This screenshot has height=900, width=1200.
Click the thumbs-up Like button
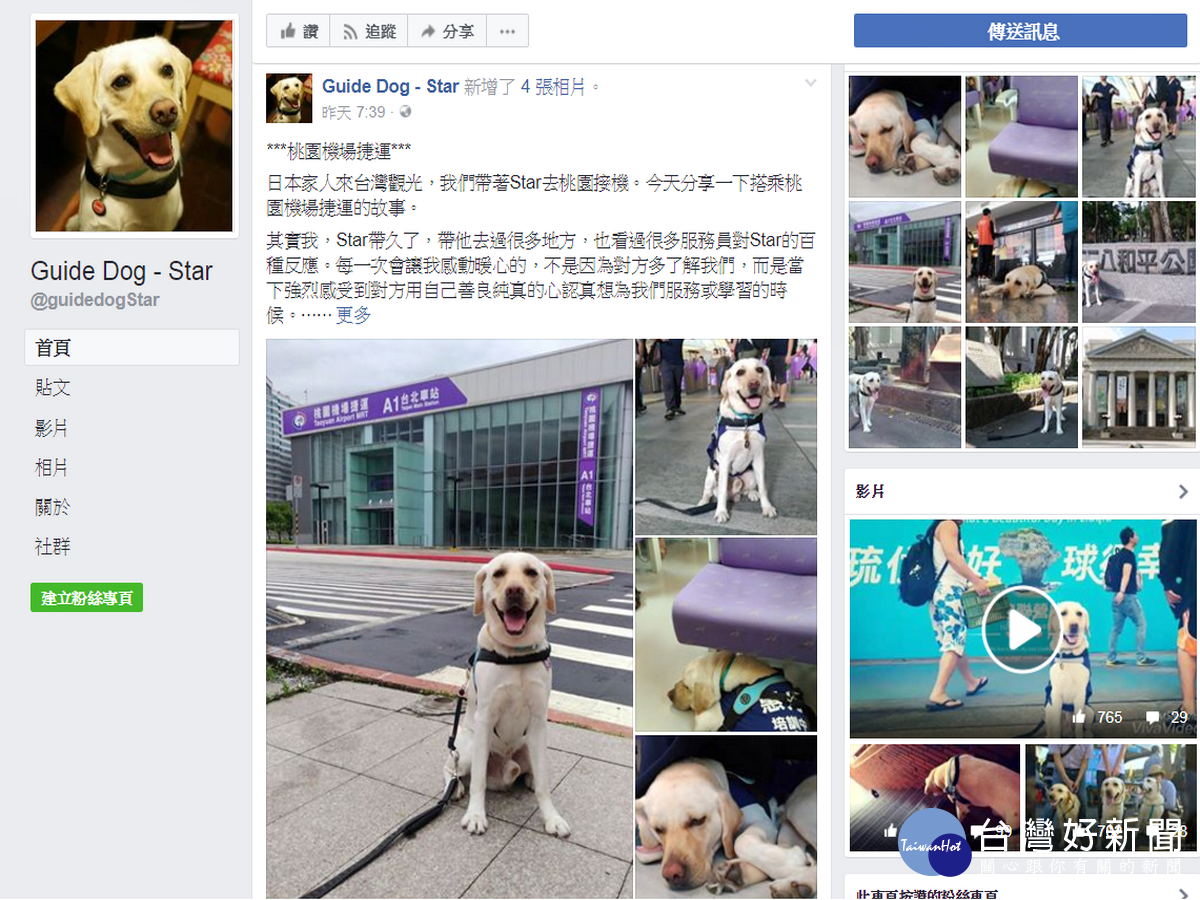click(x=298, y=31)
